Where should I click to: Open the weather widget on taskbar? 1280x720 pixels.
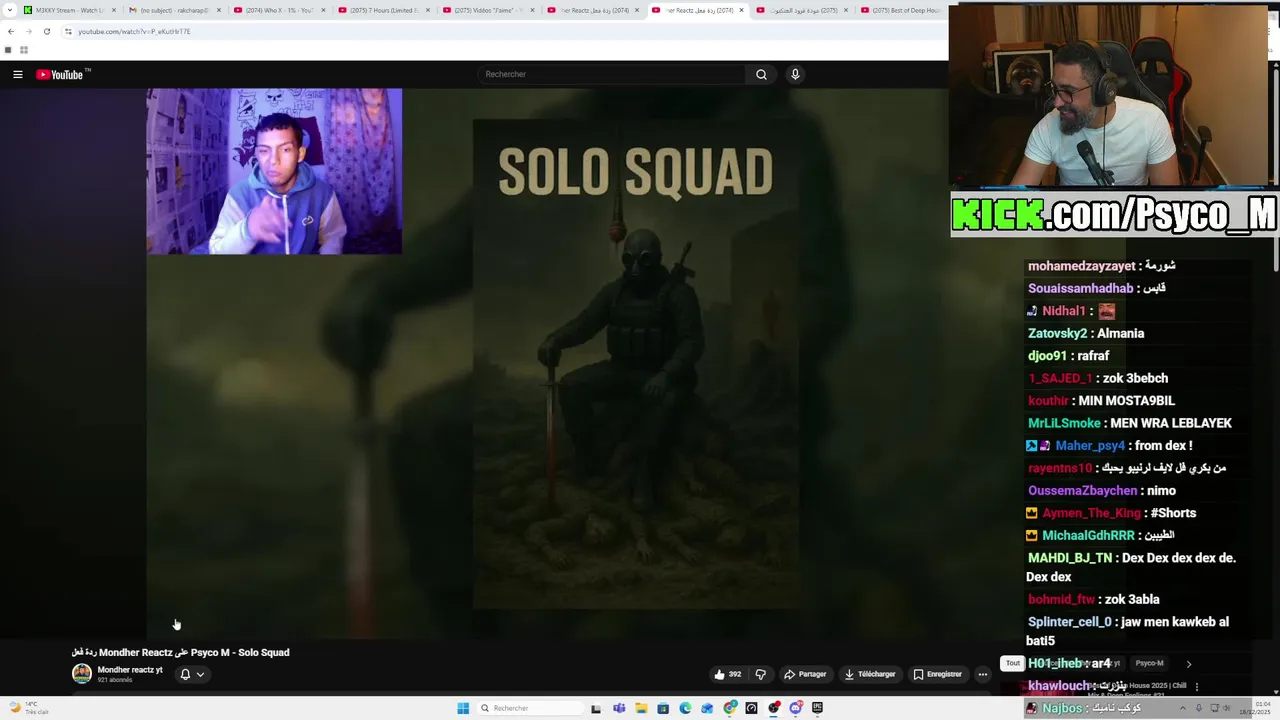[x=30, y=708]
